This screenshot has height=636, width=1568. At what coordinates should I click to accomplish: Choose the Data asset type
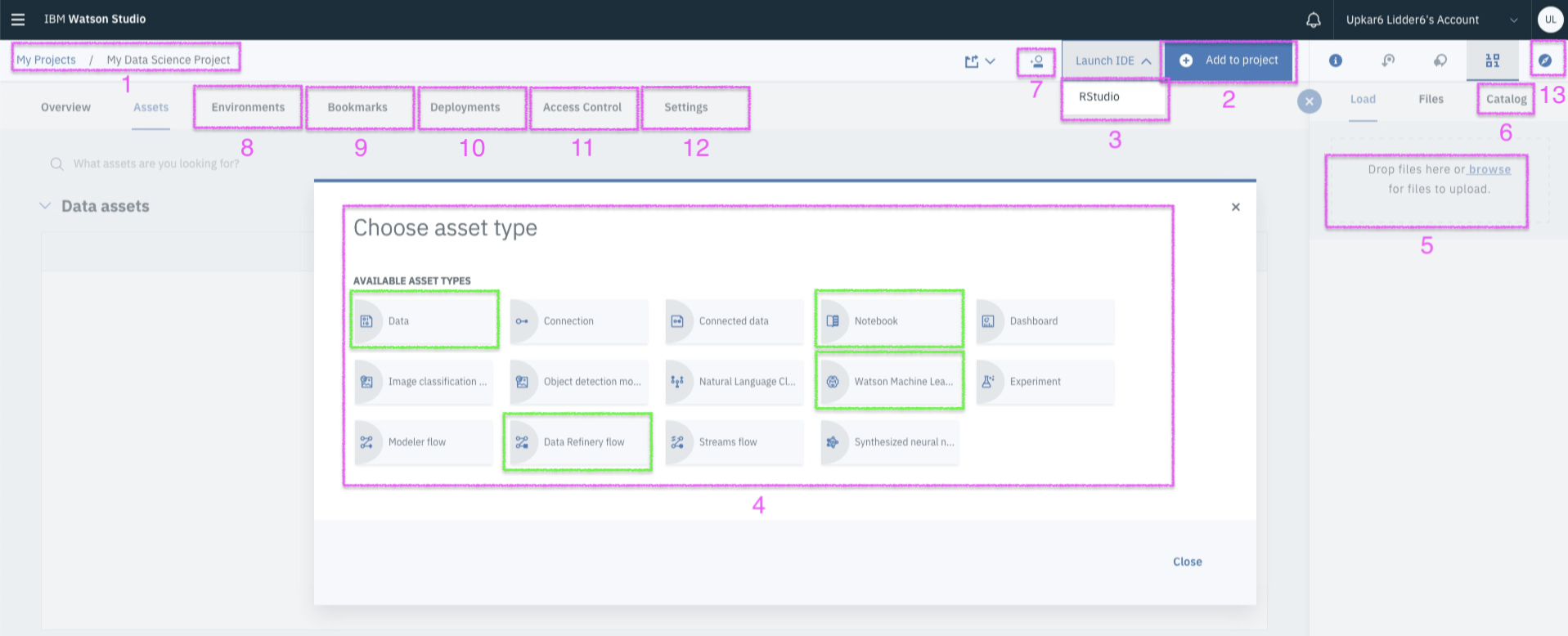click(x=424, y=321)
